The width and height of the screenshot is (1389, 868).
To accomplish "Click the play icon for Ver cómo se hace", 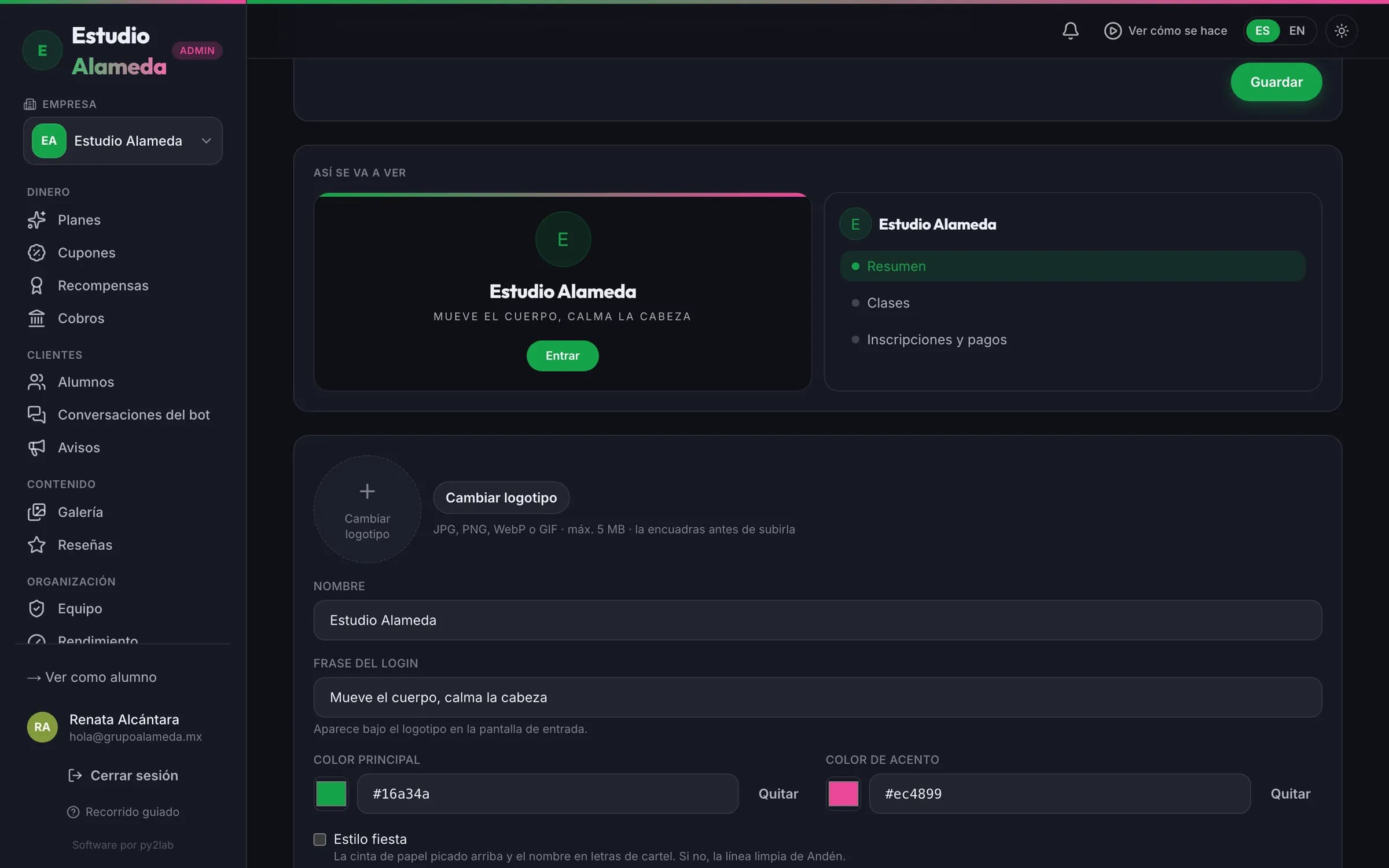I will [1112, 31].
